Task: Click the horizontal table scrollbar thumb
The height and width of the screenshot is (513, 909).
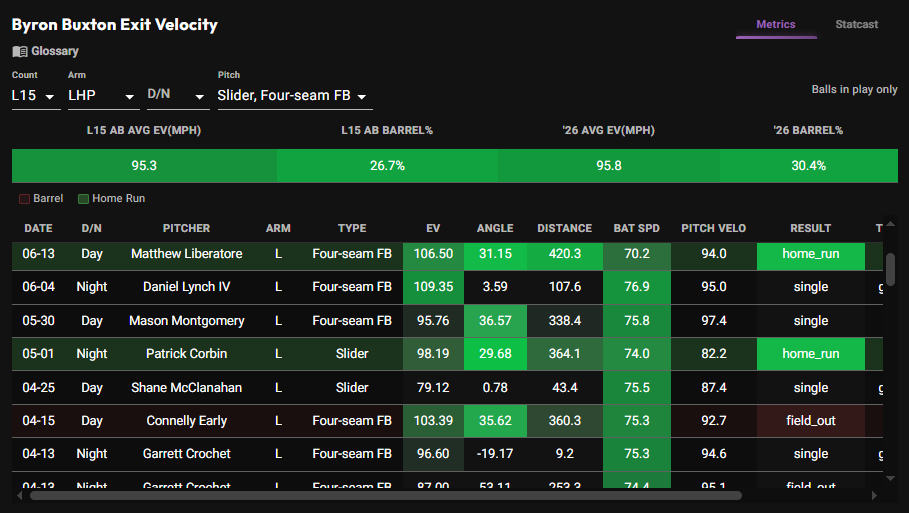Action: coord(386,496)
